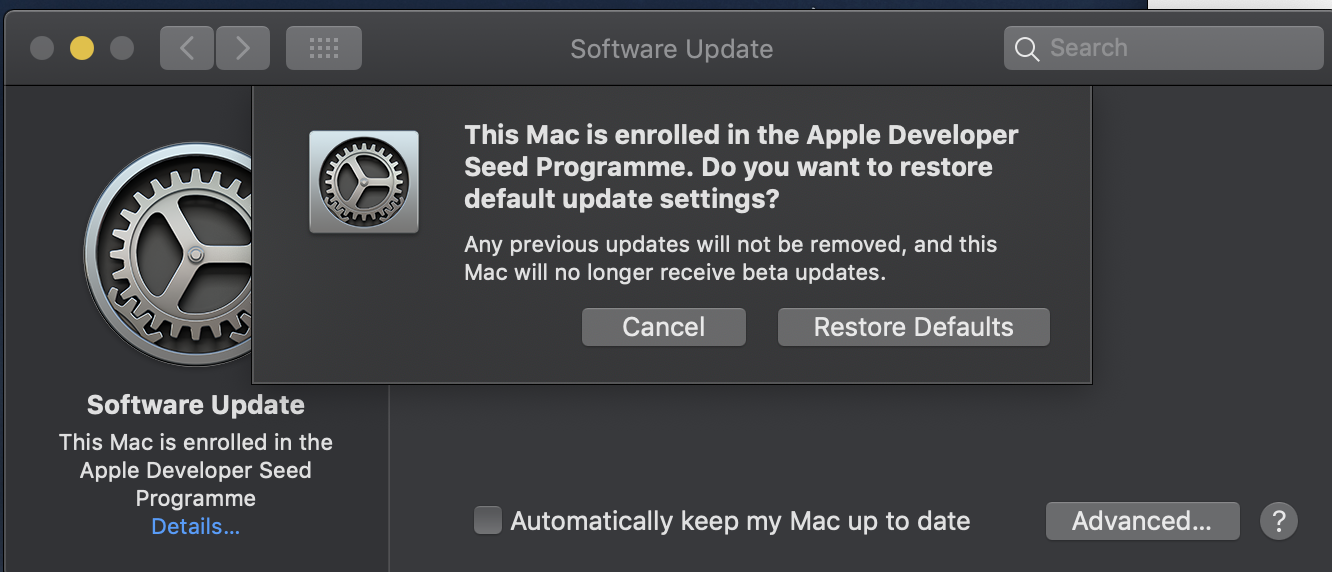Screen dimensions: 1332x572
Task: Open the Details… link
Action: click(196, 527)
